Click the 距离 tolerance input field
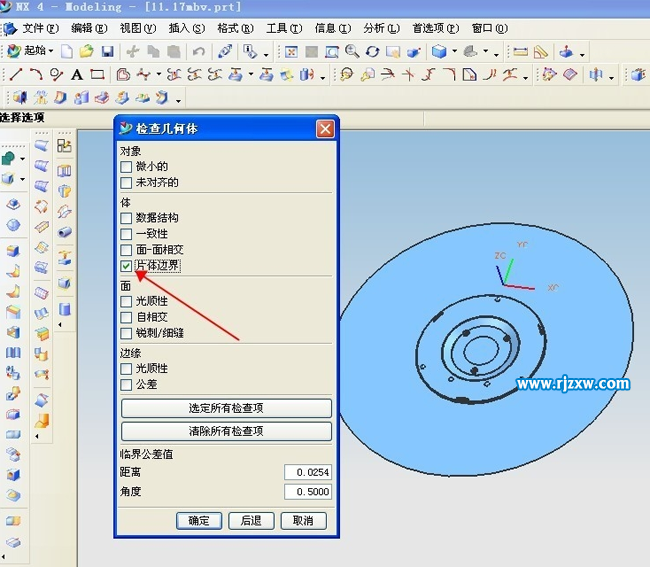The height and width of the screenshot is (567, 650). tap(307, 472)
